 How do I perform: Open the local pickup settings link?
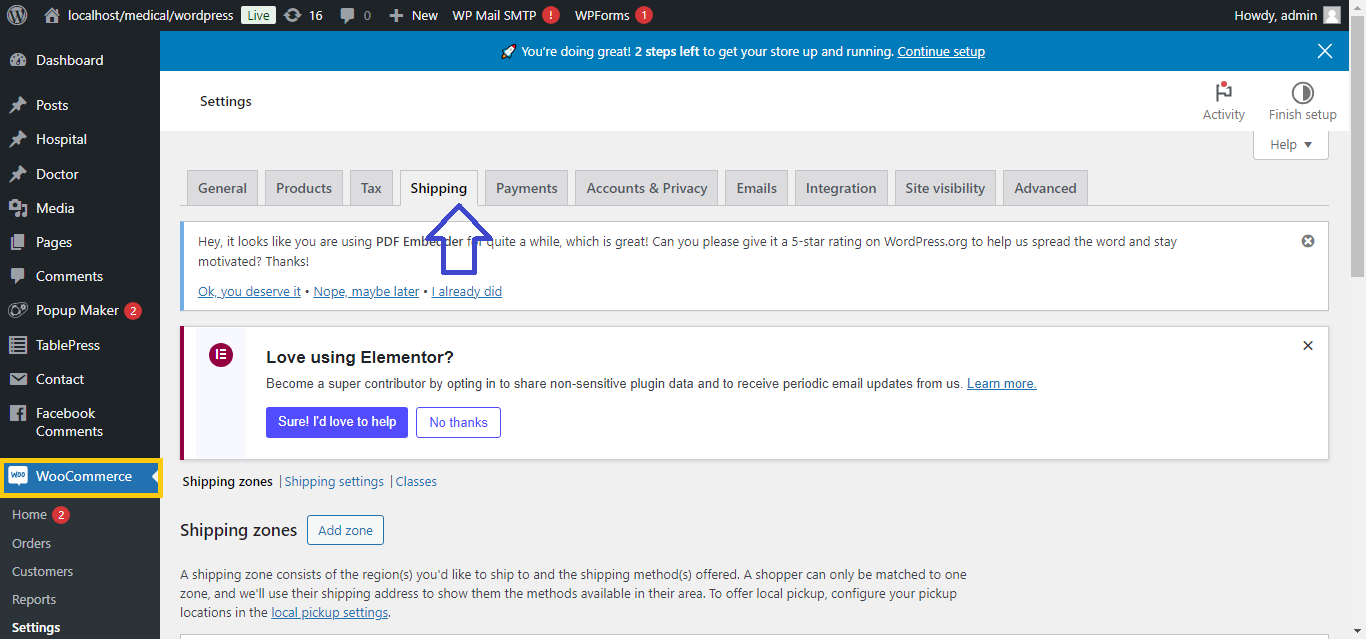pyautogui.click(x=330, y=612)
